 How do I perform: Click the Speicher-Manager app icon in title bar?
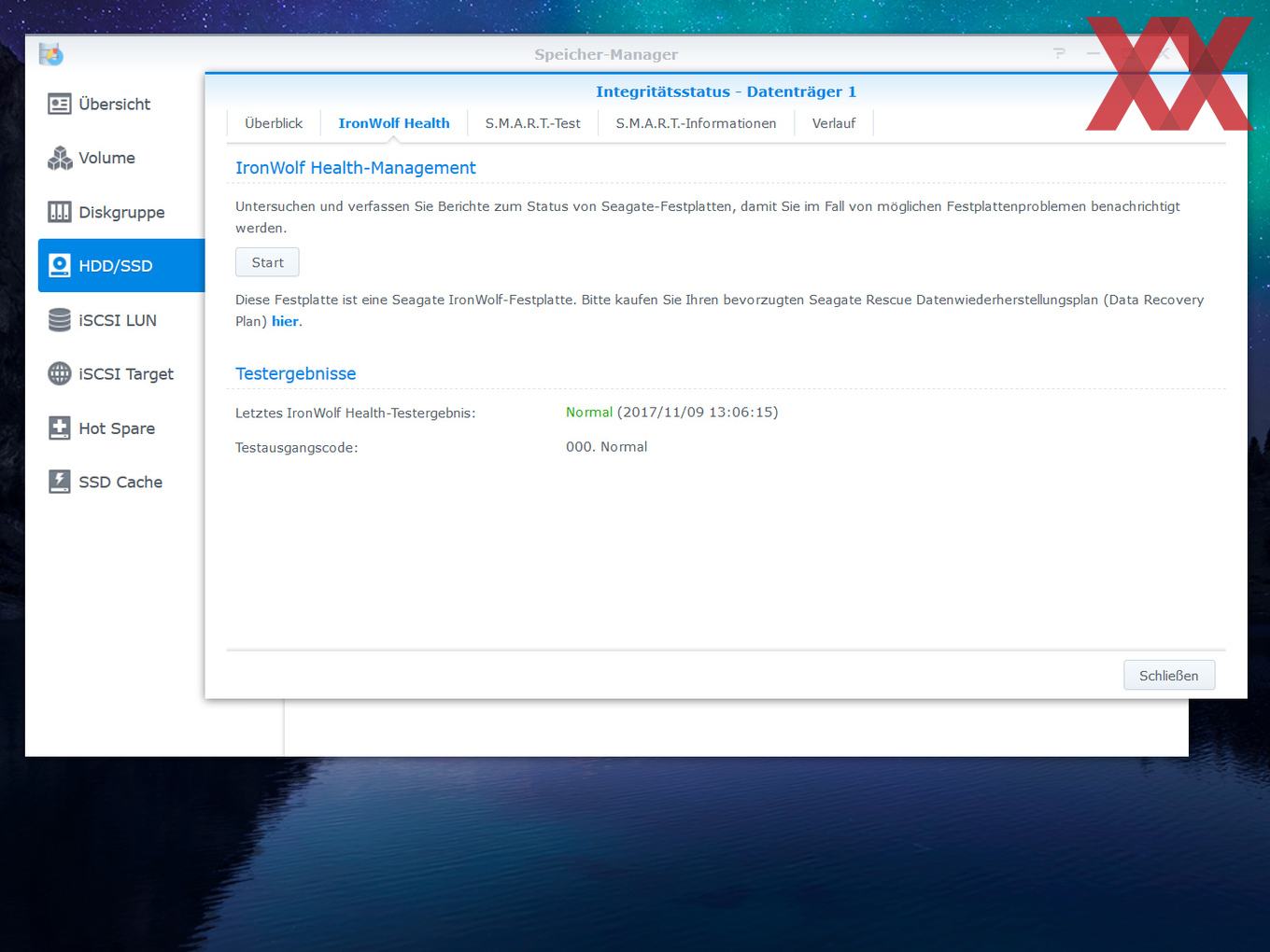tap(51, 54)
